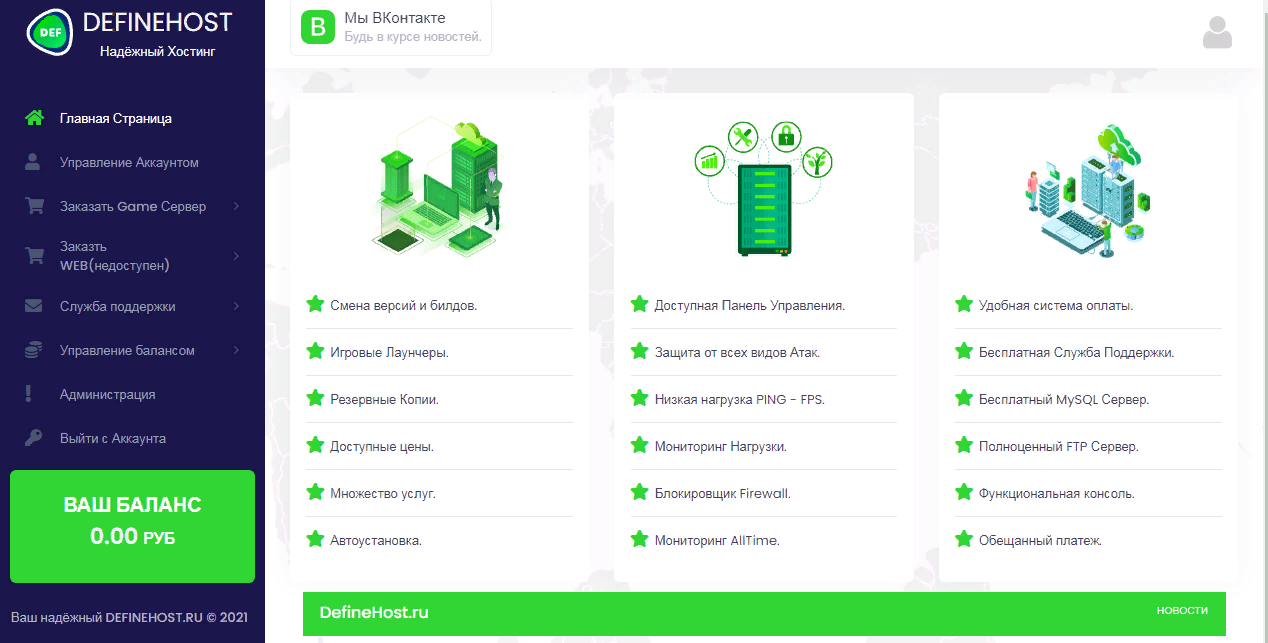
Task: Click the home icon beside Главная Страница
Action: (34, 118)
